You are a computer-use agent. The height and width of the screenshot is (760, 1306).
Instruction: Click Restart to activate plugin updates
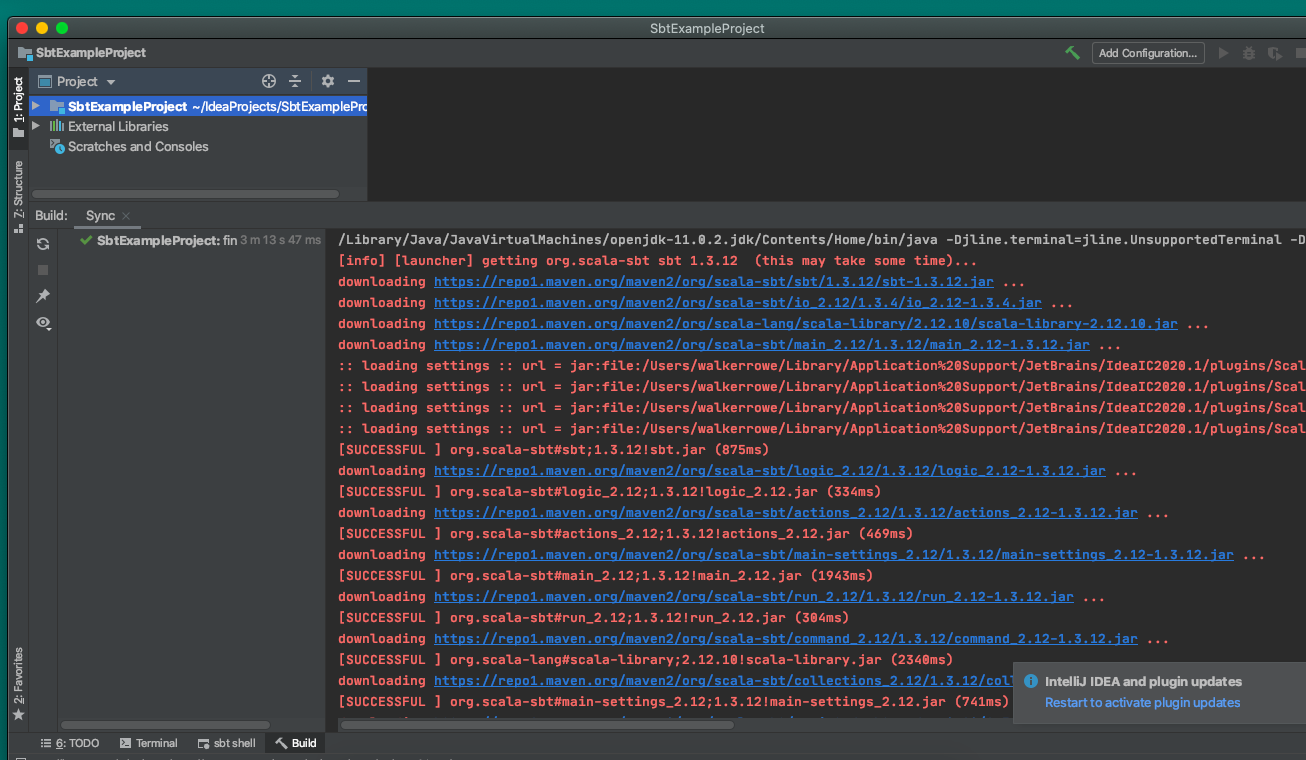1142,702
